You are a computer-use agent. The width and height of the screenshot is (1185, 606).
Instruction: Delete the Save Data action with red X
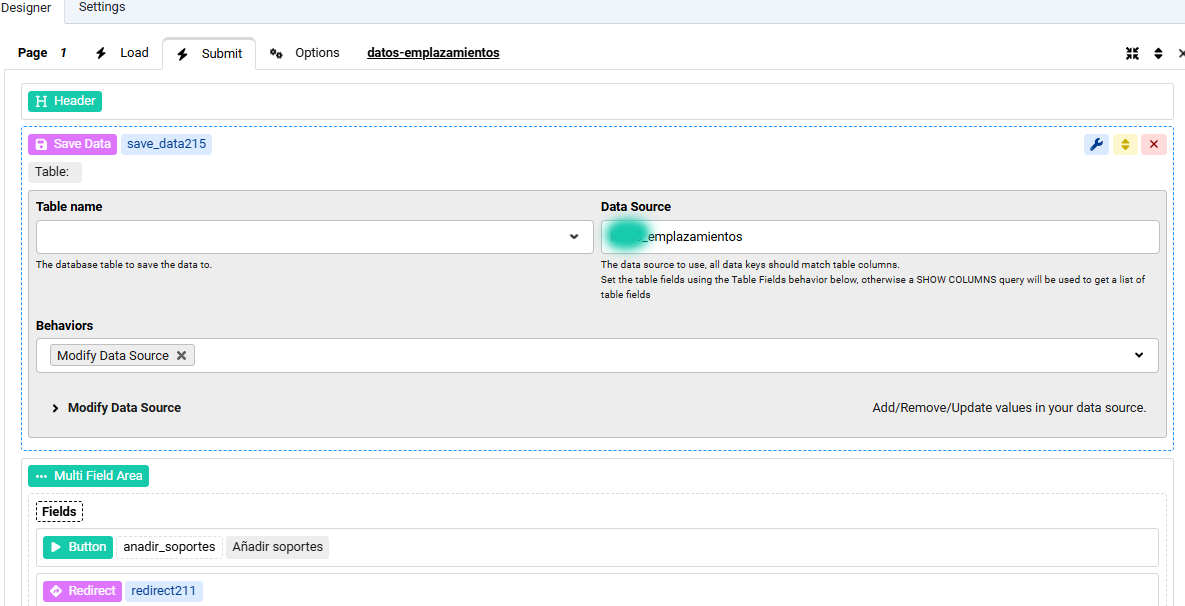click(1154, 144)
